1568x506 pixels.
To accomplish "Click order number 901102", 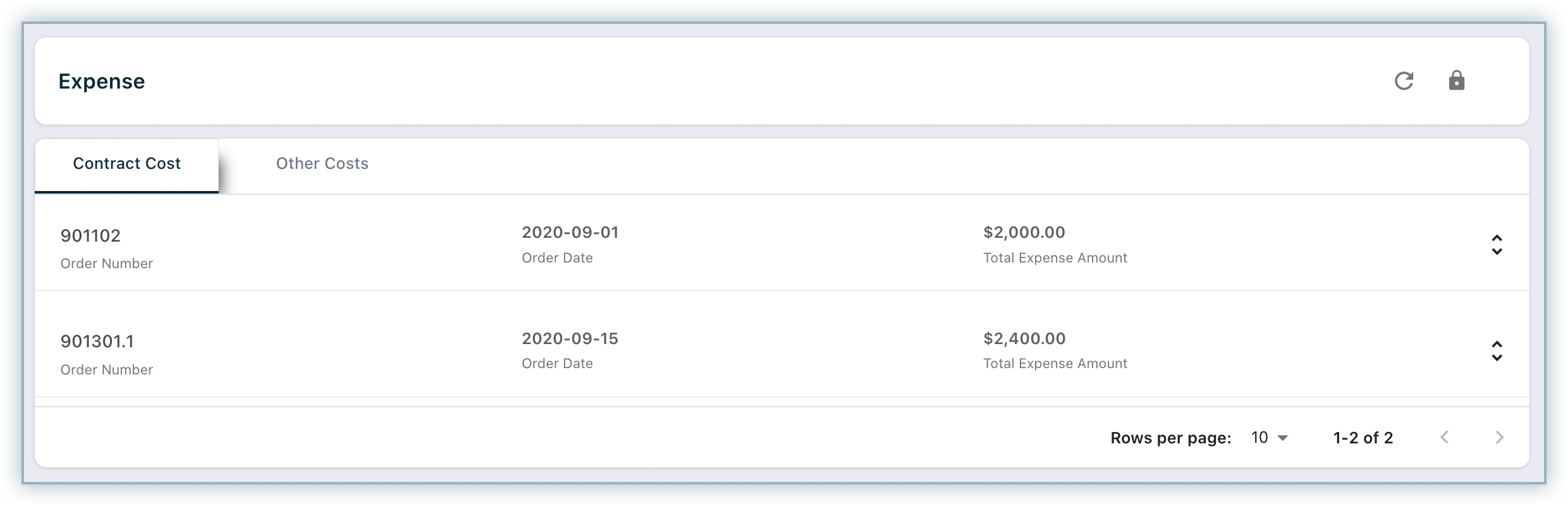I will coord(90,236).
